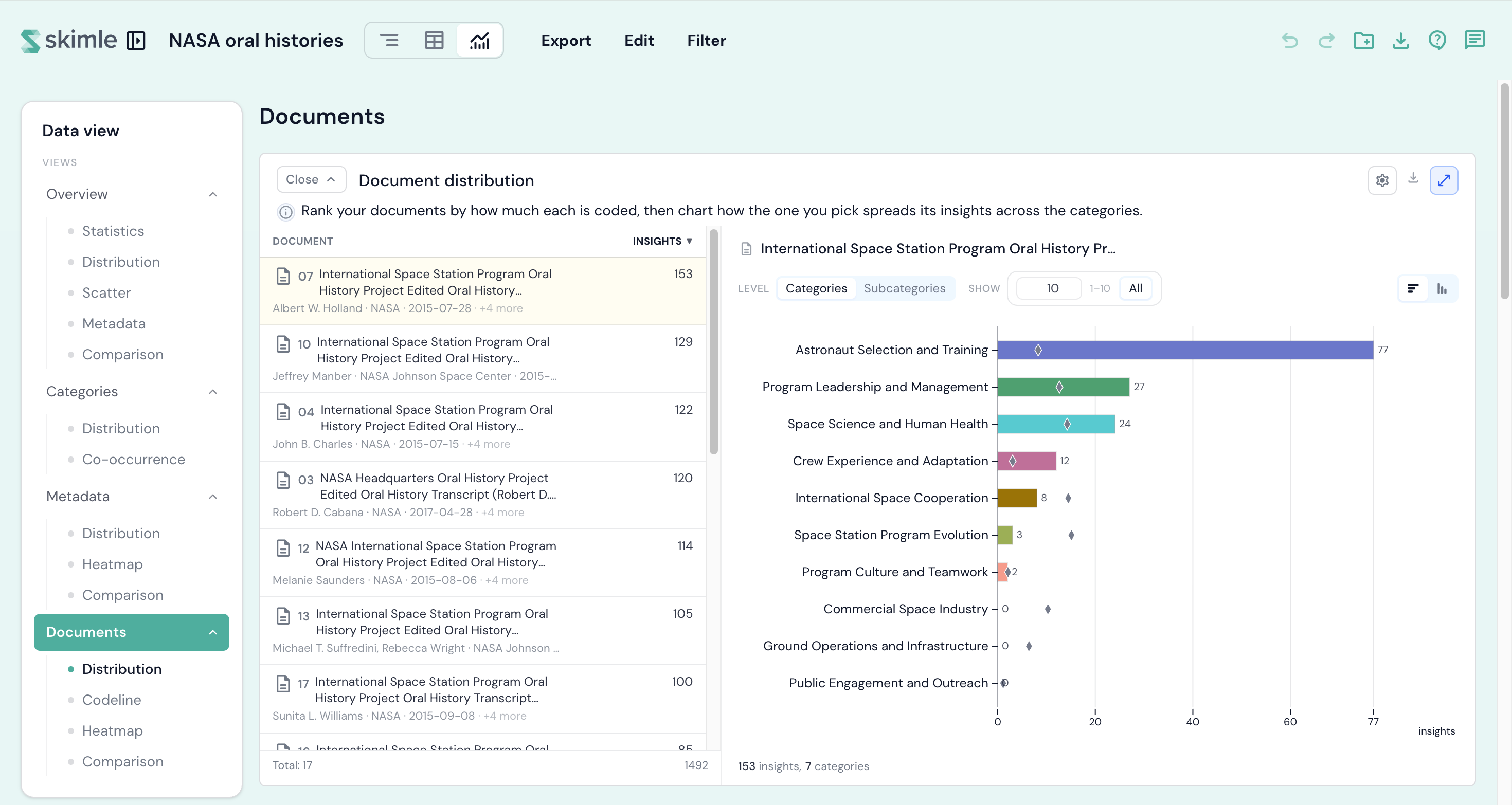Image resolution: width=1512 pixels, height=805 pixels.
Task: Switch level to Subcategories
Action: tap(905, 288)
